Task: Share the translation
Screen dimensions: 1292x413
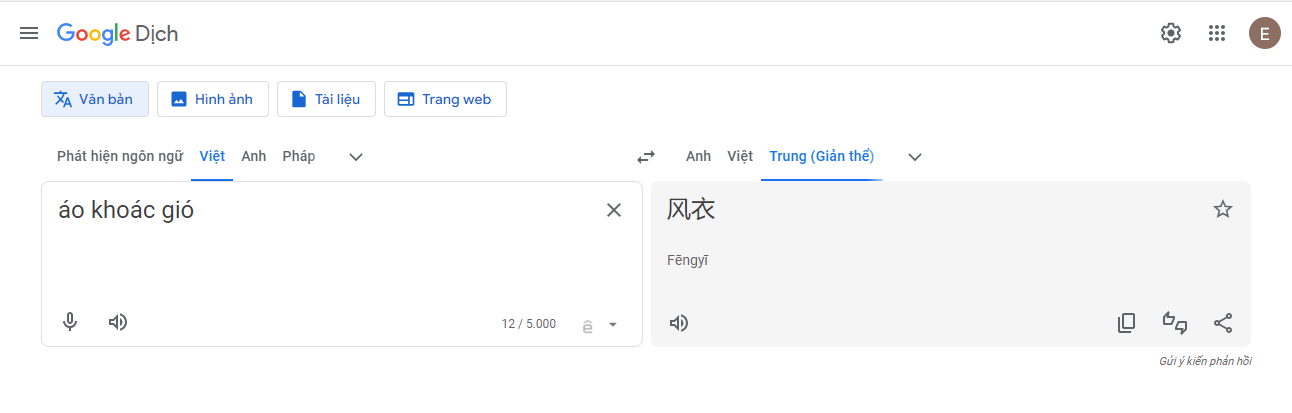Action: [1223, 323]
